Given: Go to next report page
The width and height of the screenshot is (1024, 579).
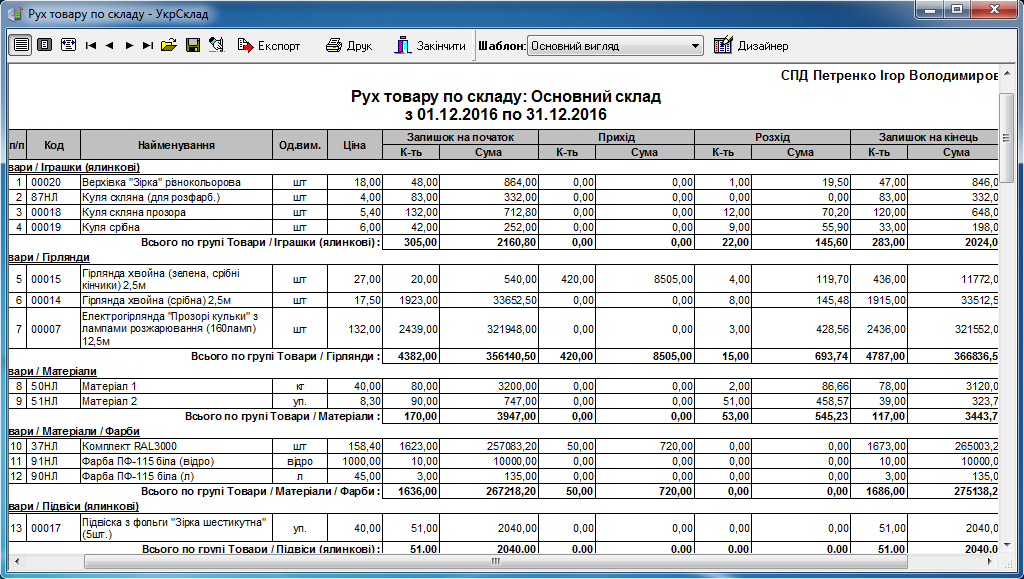Looking at the screenshot, I should coord(129,46).
